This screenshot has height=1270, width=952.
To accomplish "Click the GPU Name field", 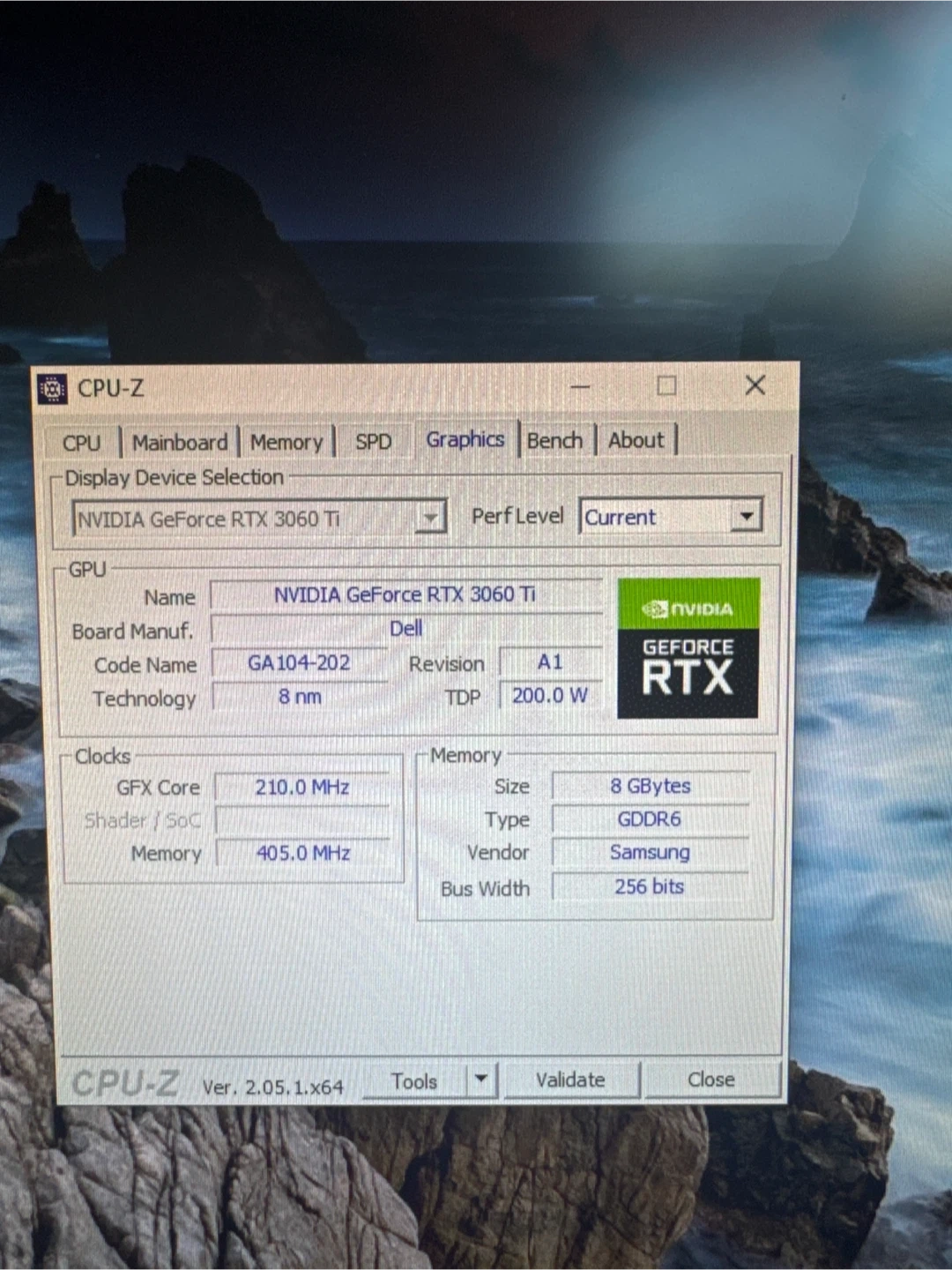I will point(405,594).
